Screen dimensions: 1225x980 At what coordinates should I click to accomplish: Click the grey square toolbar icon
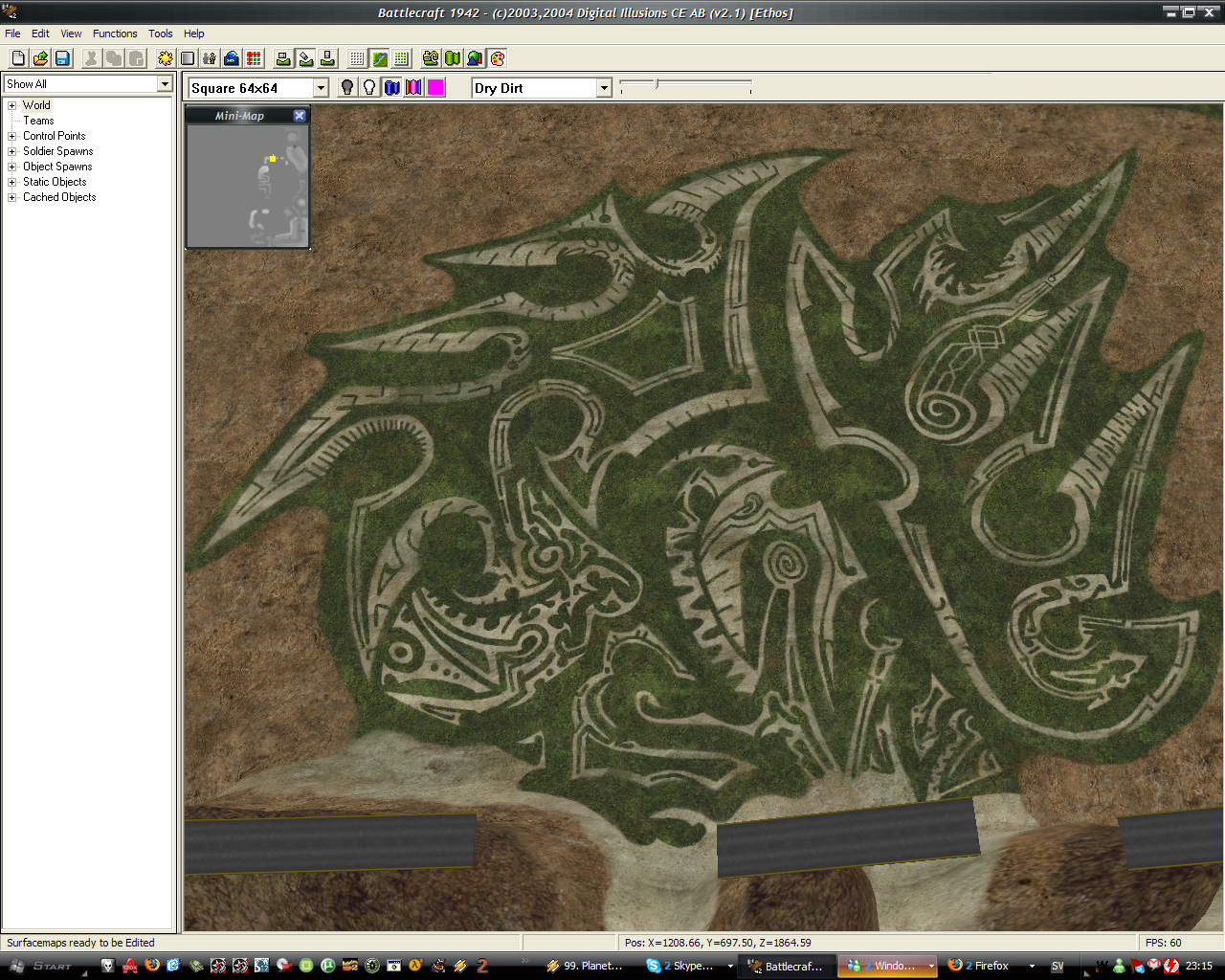tap(188, 58)
